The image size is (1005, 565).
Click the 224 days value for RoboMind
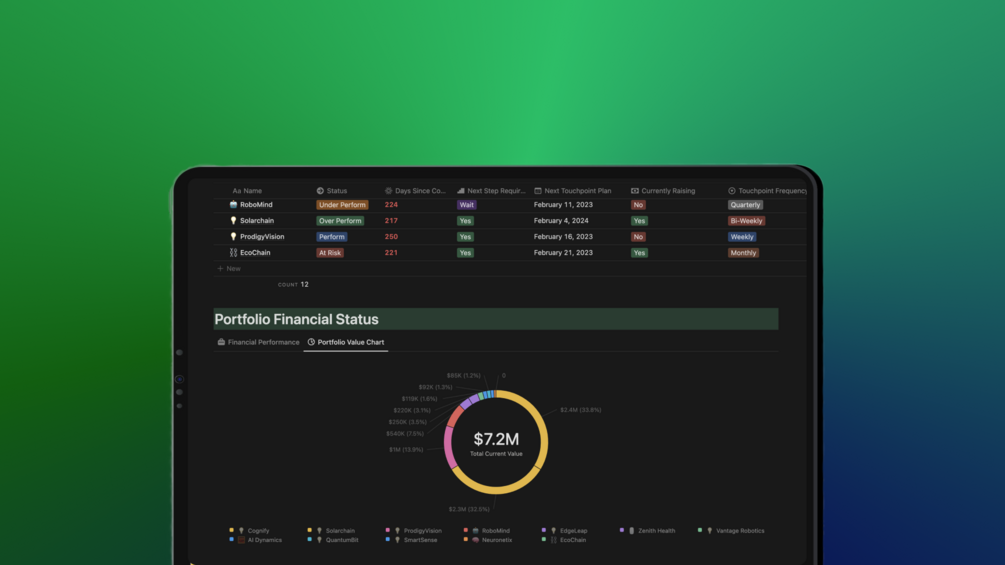coord(391,204)
